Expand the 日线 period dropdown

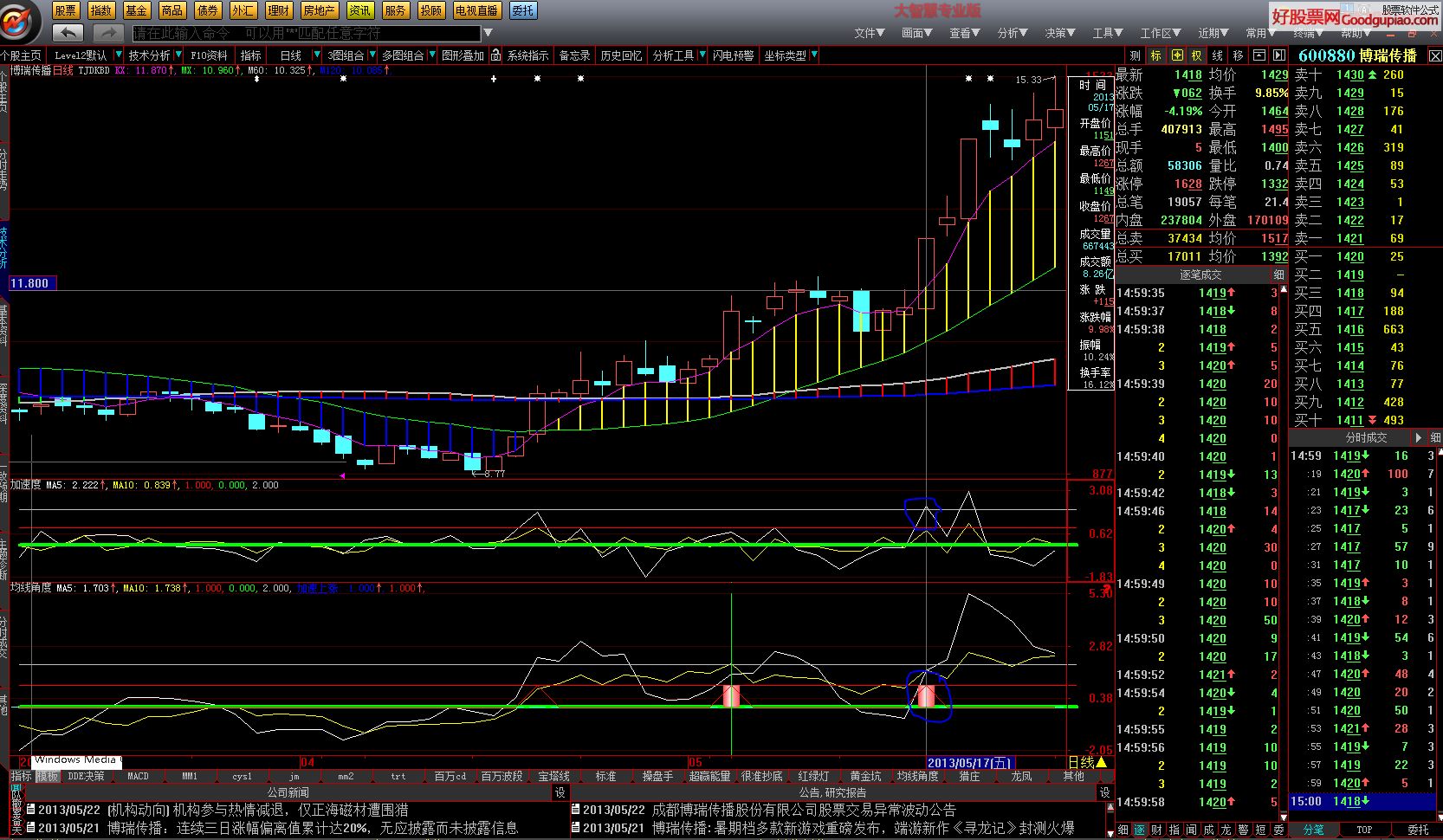316,55
